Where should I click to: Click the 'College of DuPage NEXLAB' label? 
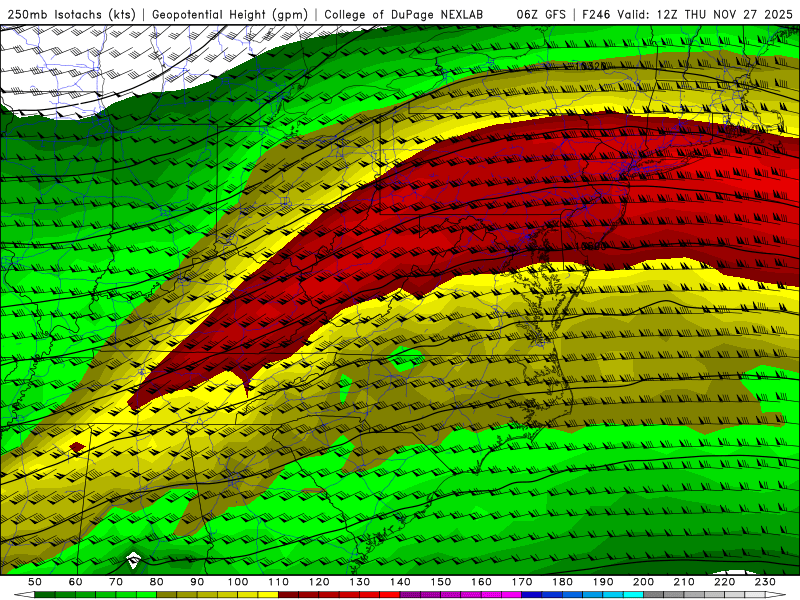404,15
